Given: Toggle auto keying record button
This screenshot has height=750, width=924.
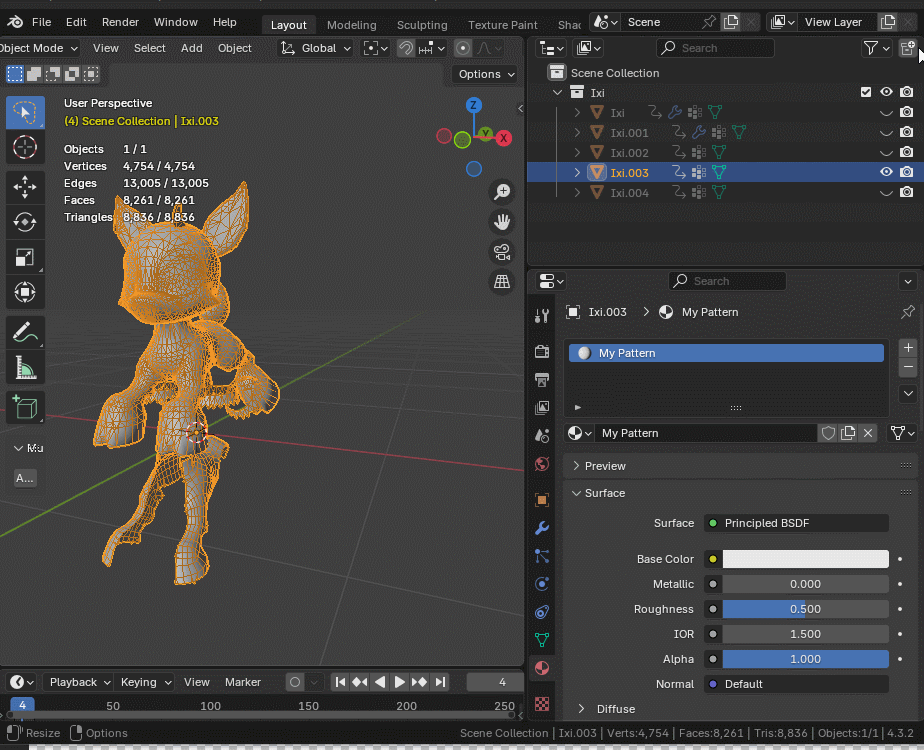Looking at the screenshot, I should [295, 682].
